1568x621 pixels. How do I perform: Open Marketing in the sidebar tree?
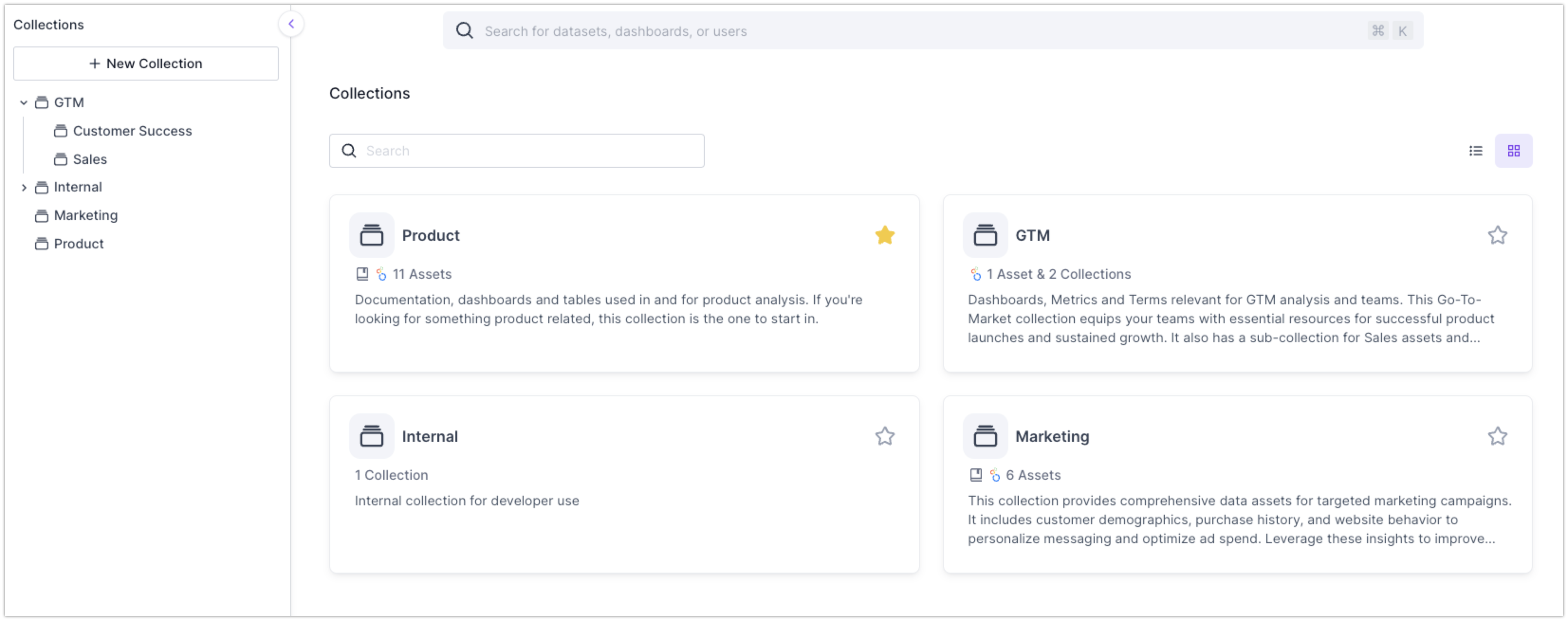click(x=85, y=215)
